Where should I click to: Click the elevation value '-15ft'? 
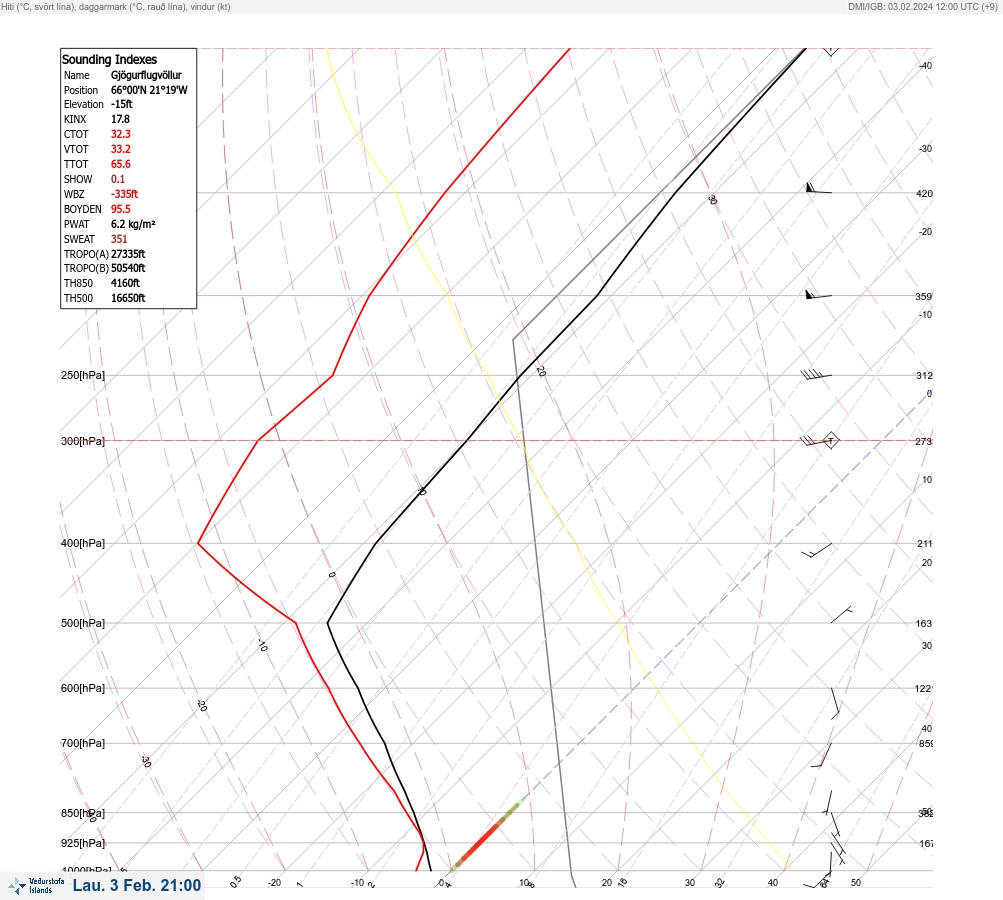tap(122, 104)
